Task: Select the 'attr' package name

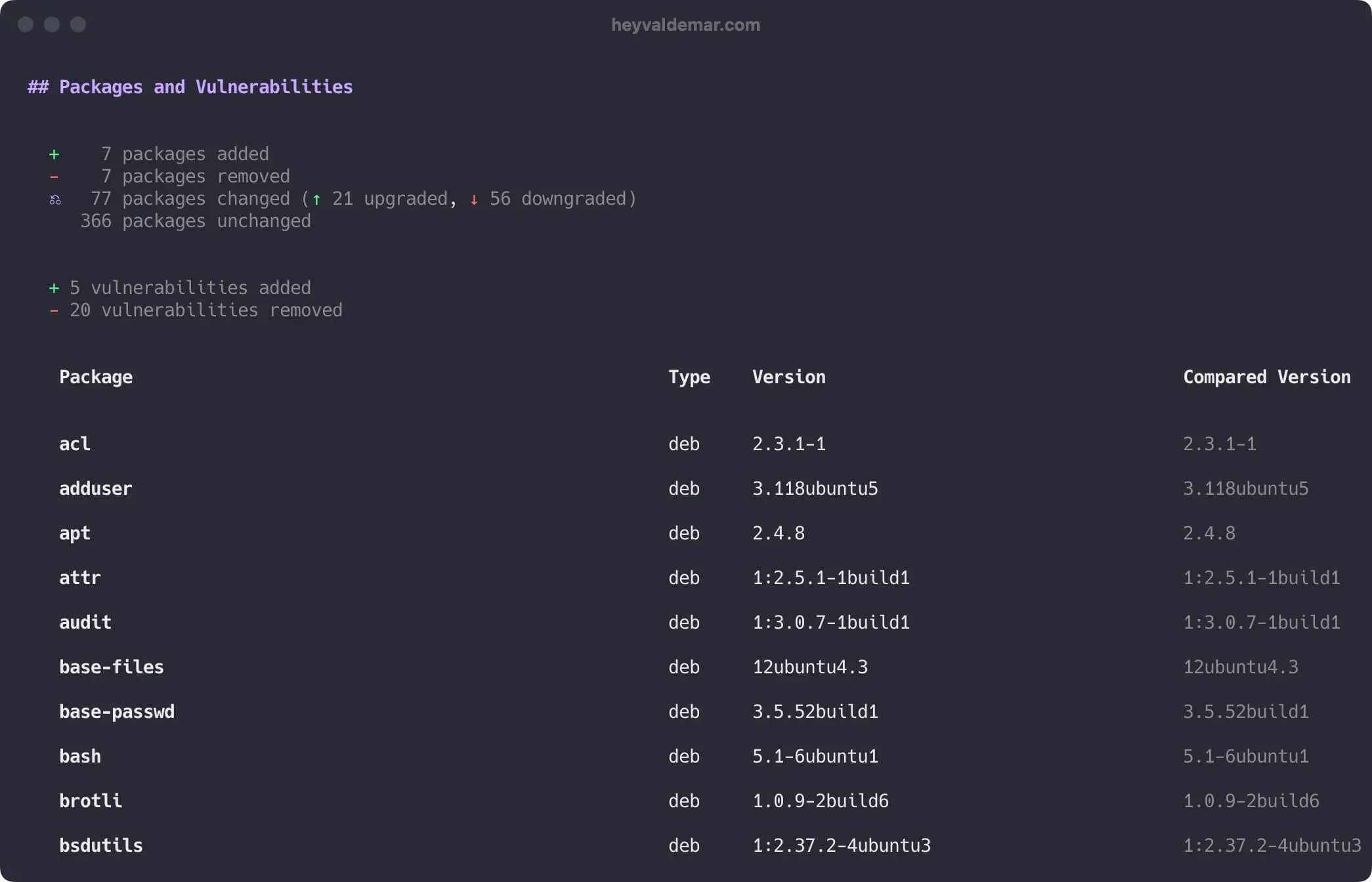Action: coord(80,578)
